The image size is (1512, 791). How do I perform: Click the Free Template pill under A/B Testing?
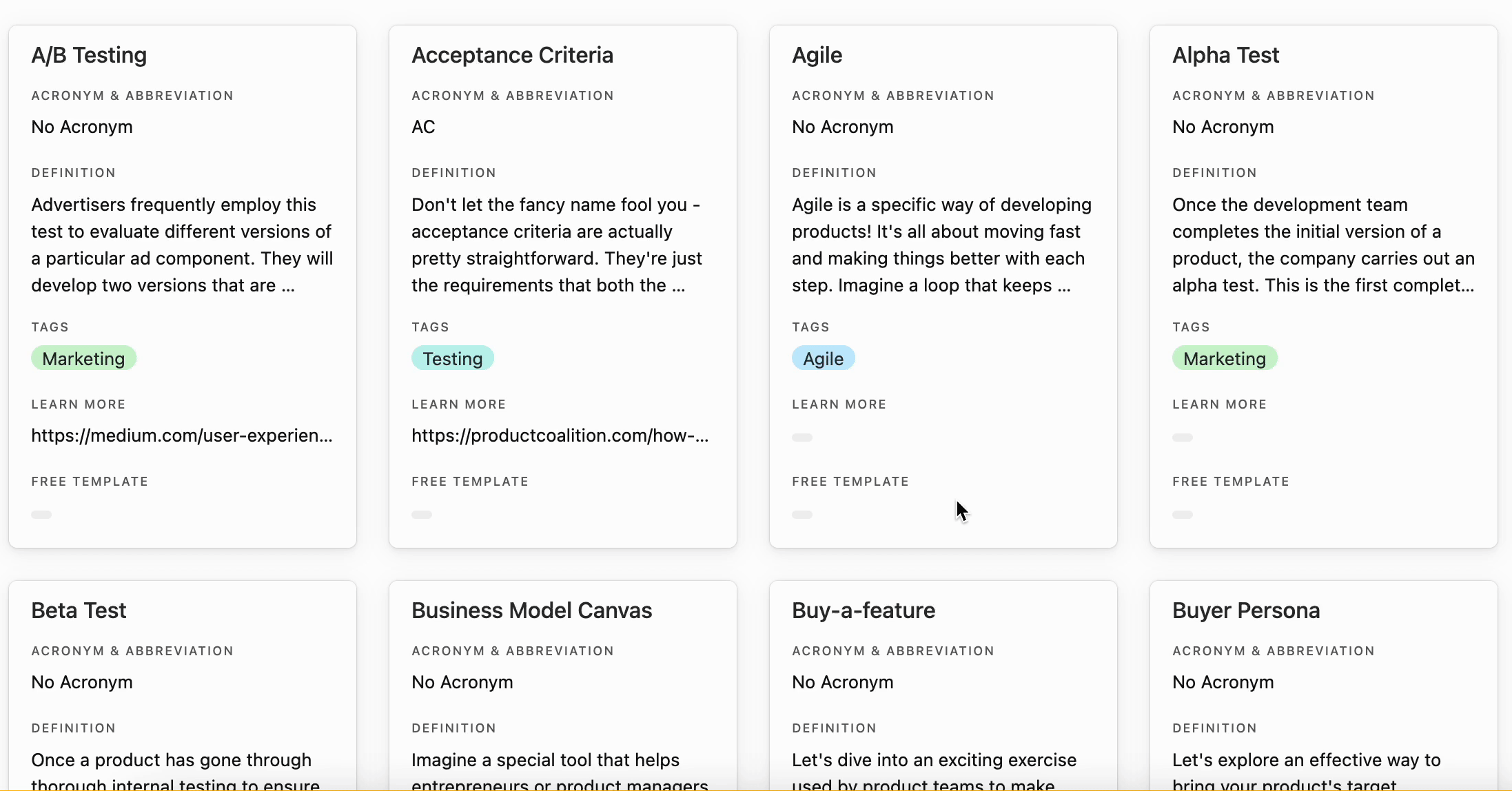(x=41, y=514)
